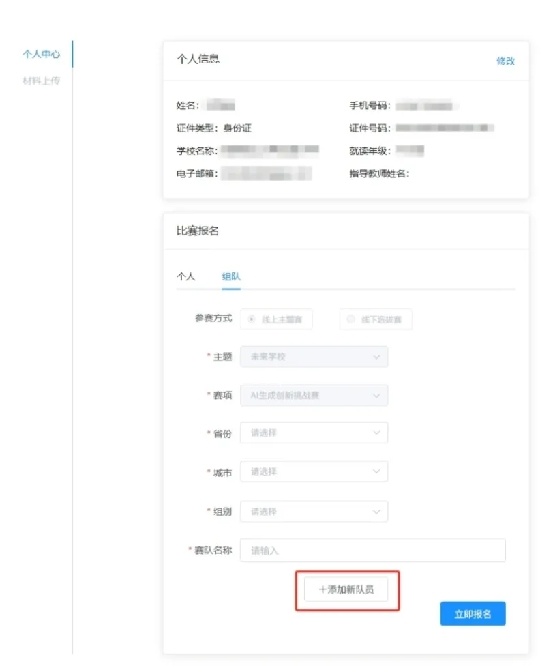Expand the 组别 group dropdown

314,511
